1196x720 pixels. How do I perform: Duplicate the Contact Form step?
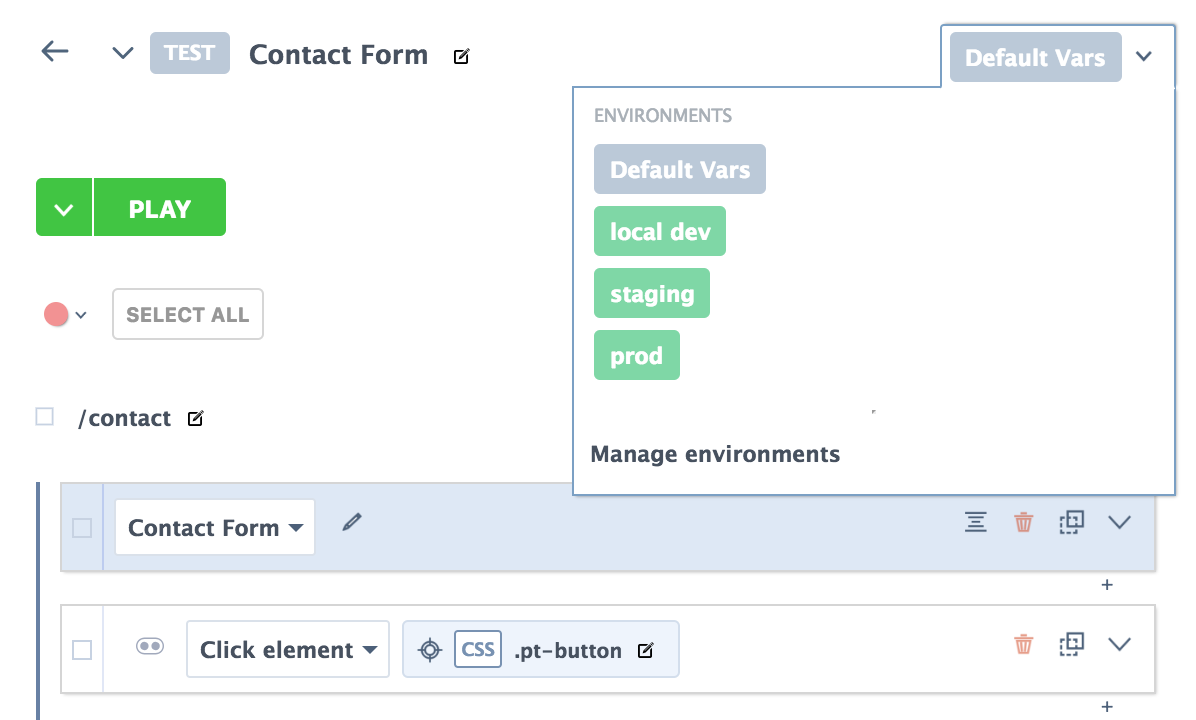1072,522
